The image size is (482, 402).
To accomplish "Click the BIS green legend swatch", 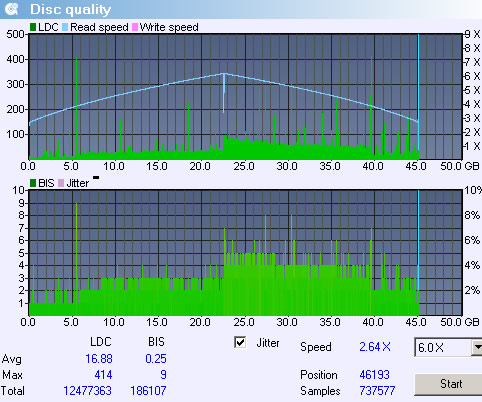I will [33, 183].
